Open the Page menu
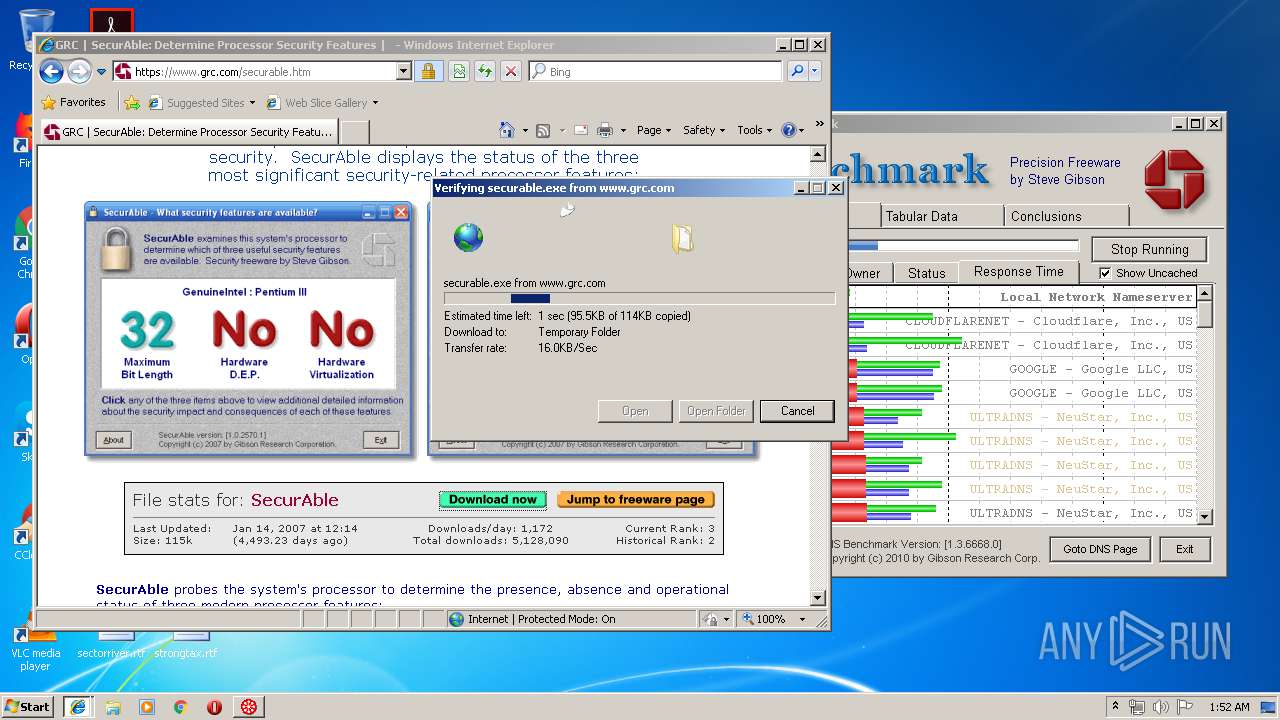Screen dimensions: 1280x720 point(654,130)
